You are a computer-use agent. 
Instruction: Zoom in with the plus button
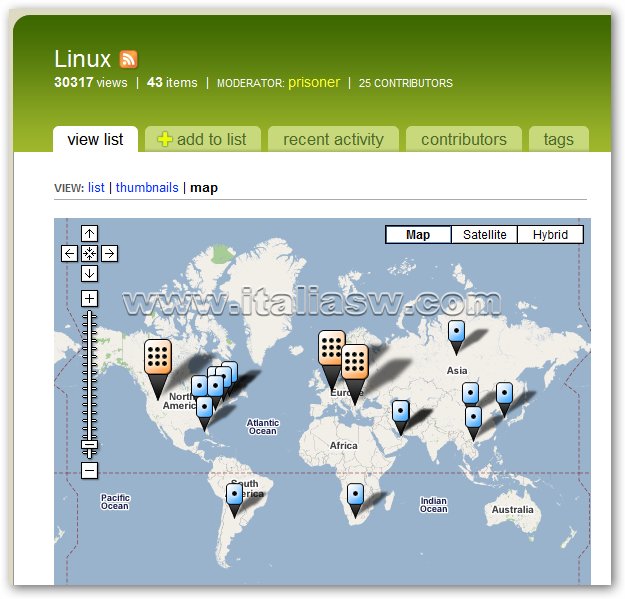pos(89,299)
